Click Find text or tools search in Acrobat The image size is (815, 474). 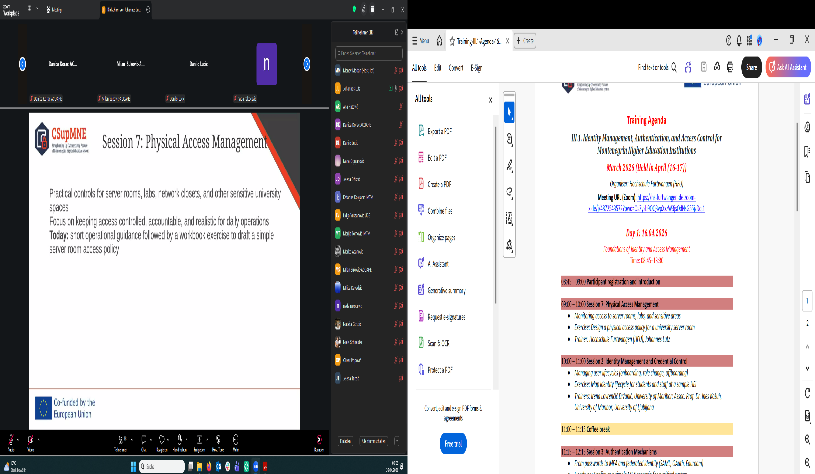657,67
